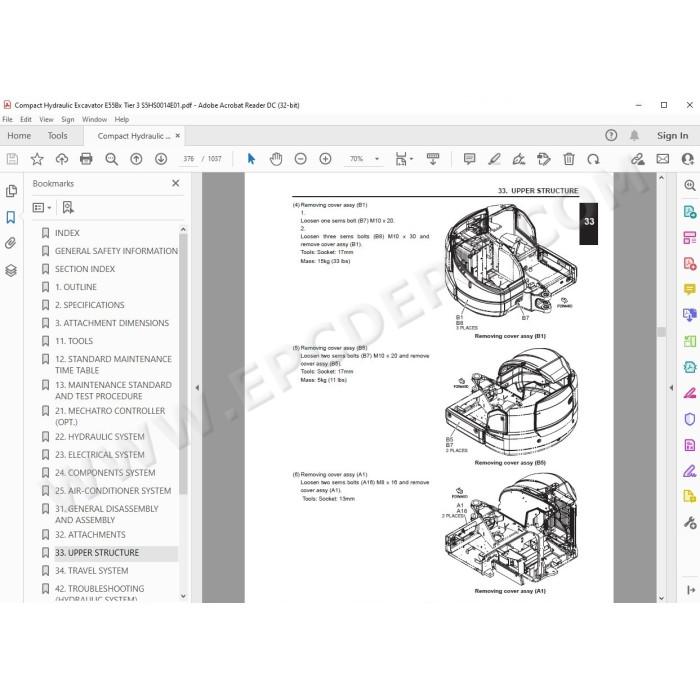700x700 pixels.
Task: Open fit page options tool
Action: [x=404, y=159]
